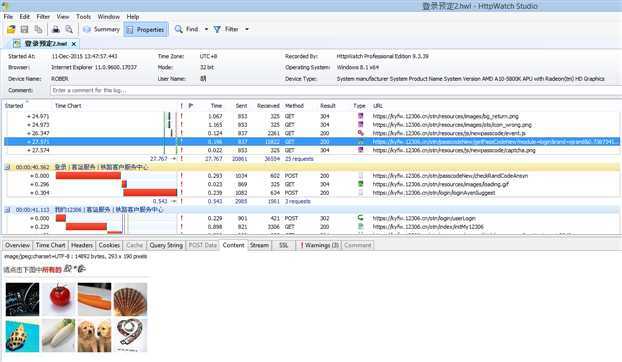The width and height of the screenshot is (622, 362).
Task: Open the dropdown arrow beside Find
Action: 206,29
